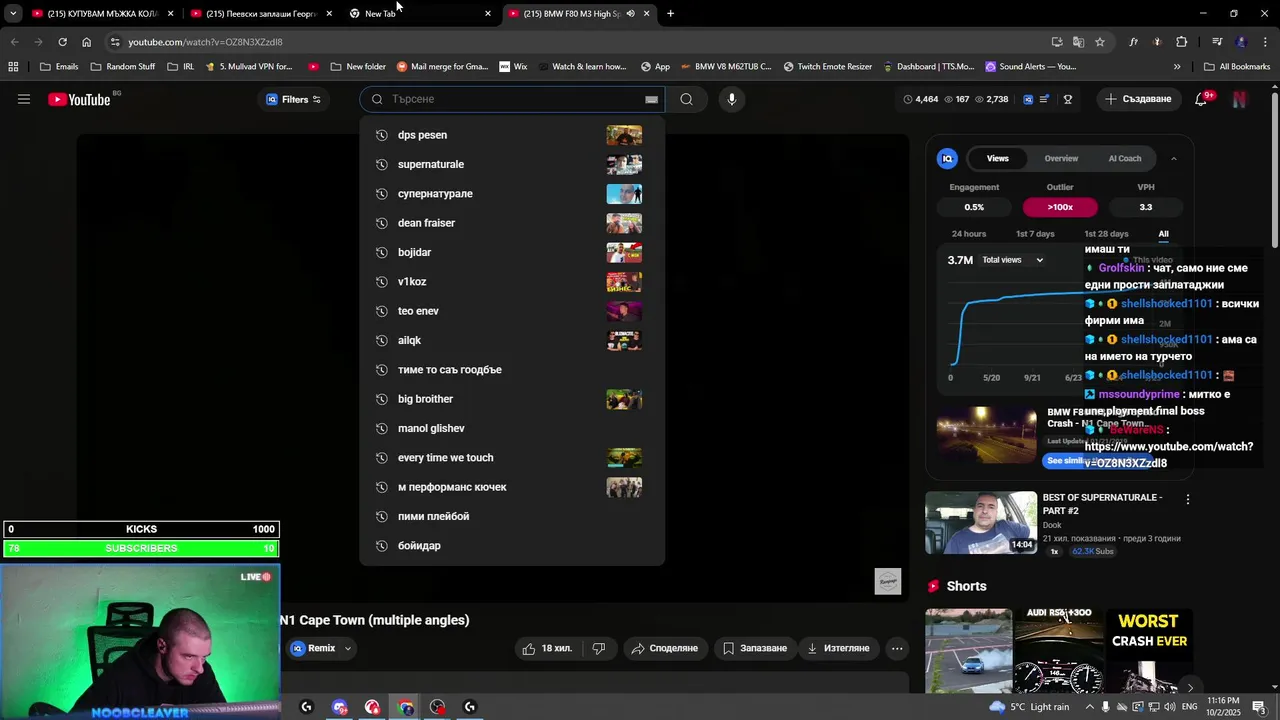Select the 24 hours time range
This screenshot has height=720, width=1280.
coord(969,234)
